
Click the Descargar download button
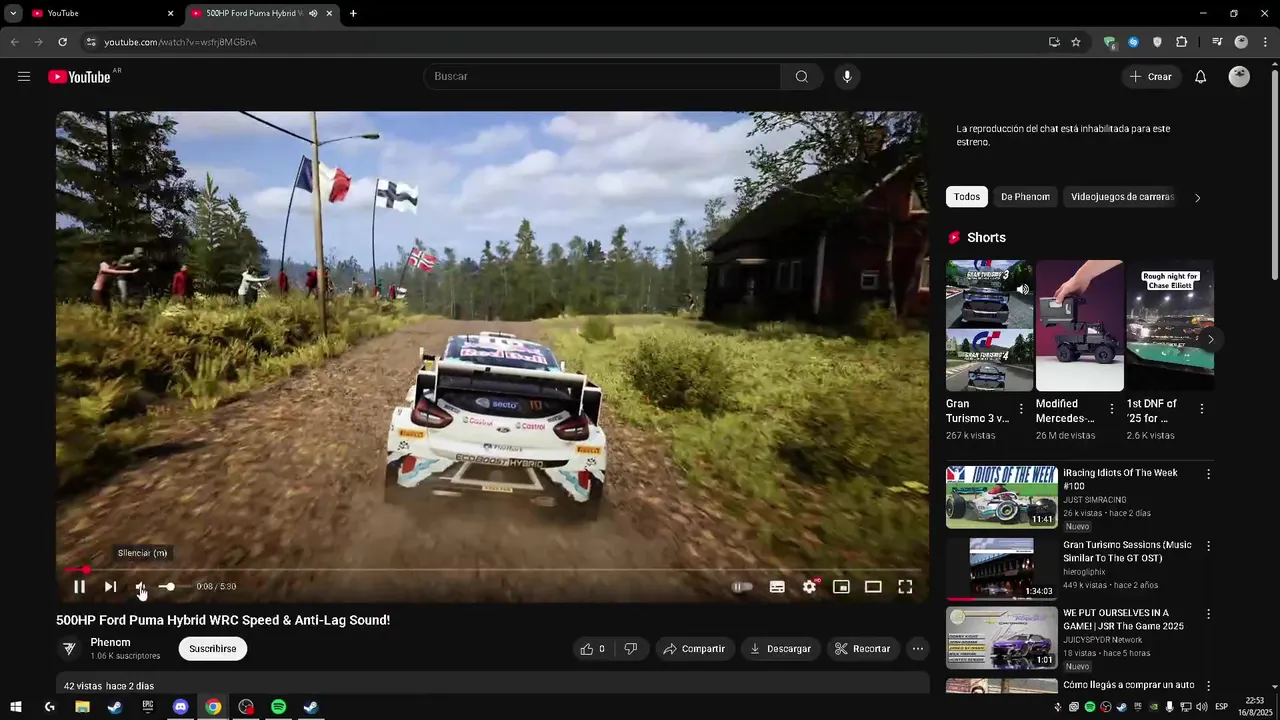coord(781,649)
